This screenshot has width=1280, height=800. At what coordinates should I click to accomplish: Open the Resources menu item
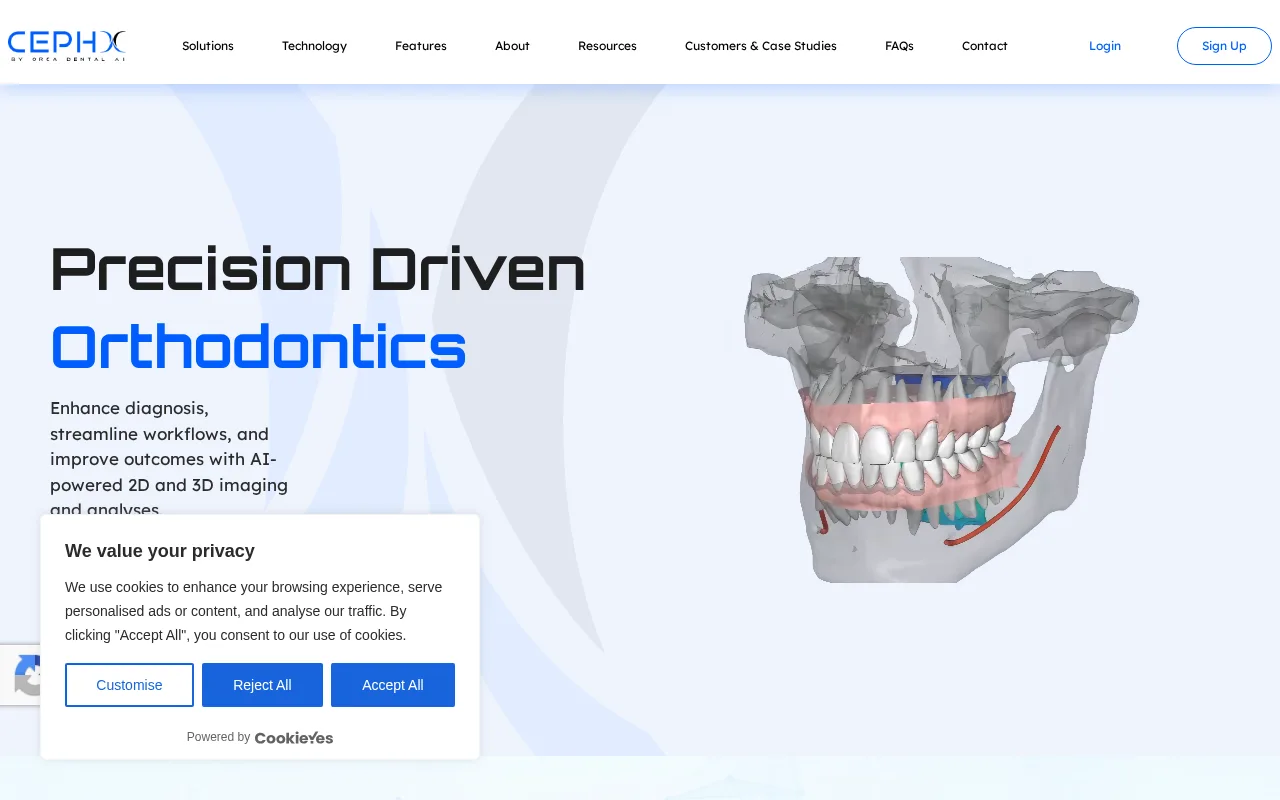tap(607, 46)
